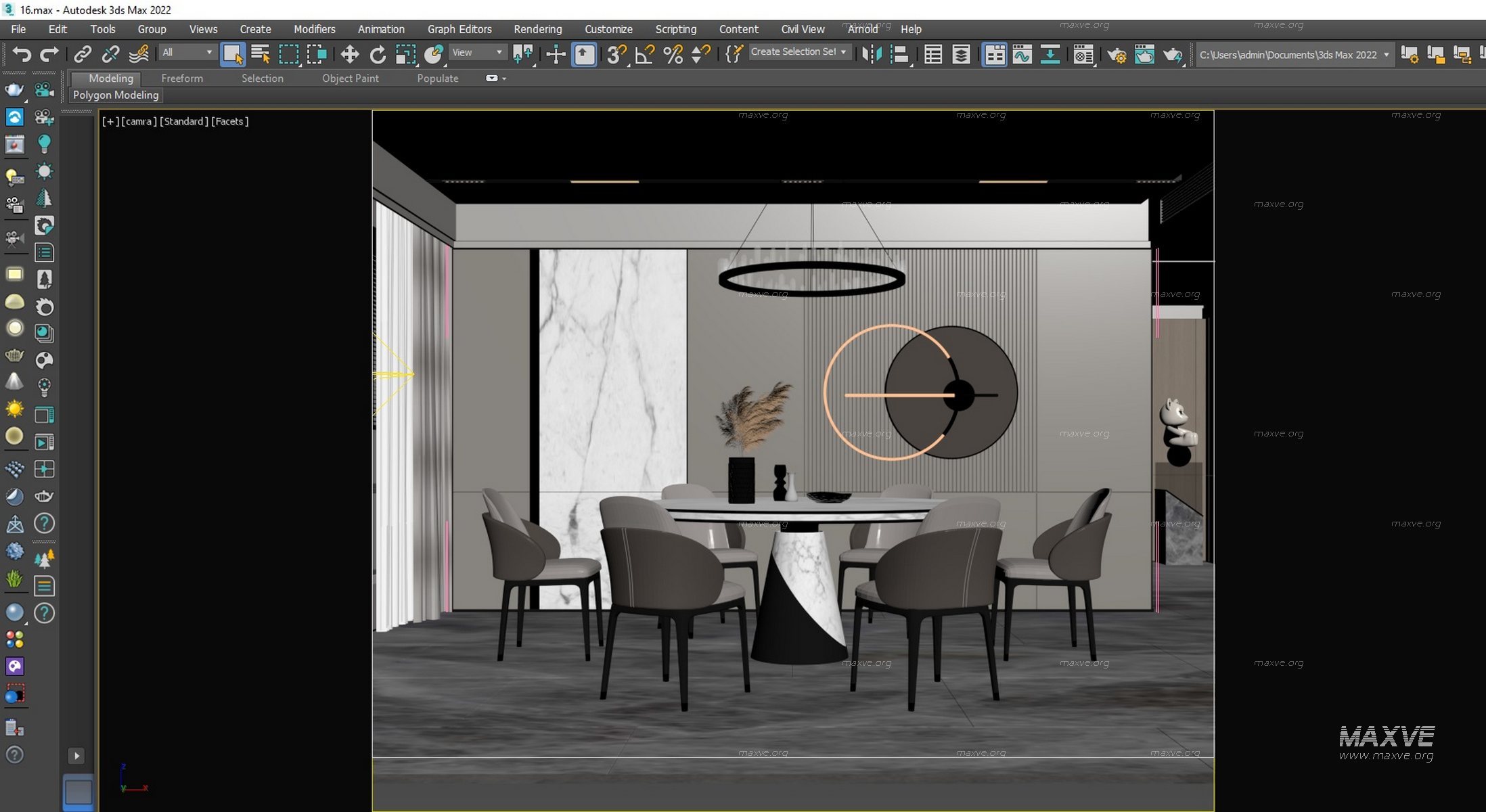Open the Material Editor icon
The image size is (1486, 812).
[x=1083, y=55]
